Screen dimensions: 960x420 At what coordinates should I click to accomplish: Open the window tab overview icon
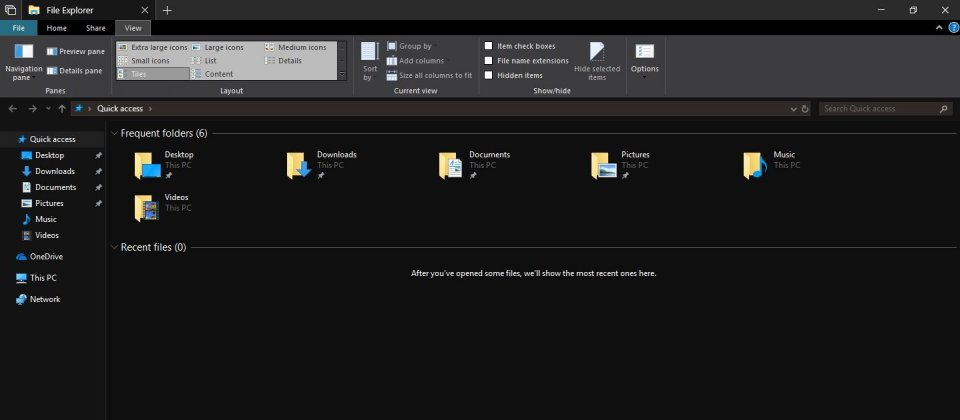[x=10, y=10]
